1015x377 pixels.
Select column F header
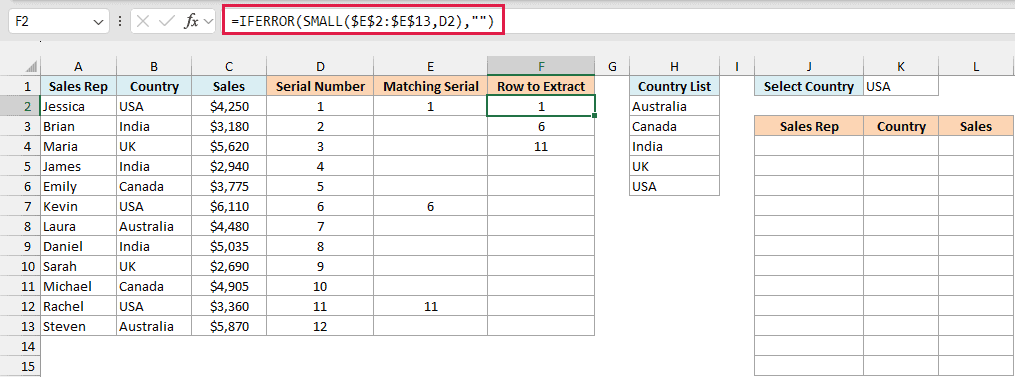pyautogui.click(x=541, y=66)
